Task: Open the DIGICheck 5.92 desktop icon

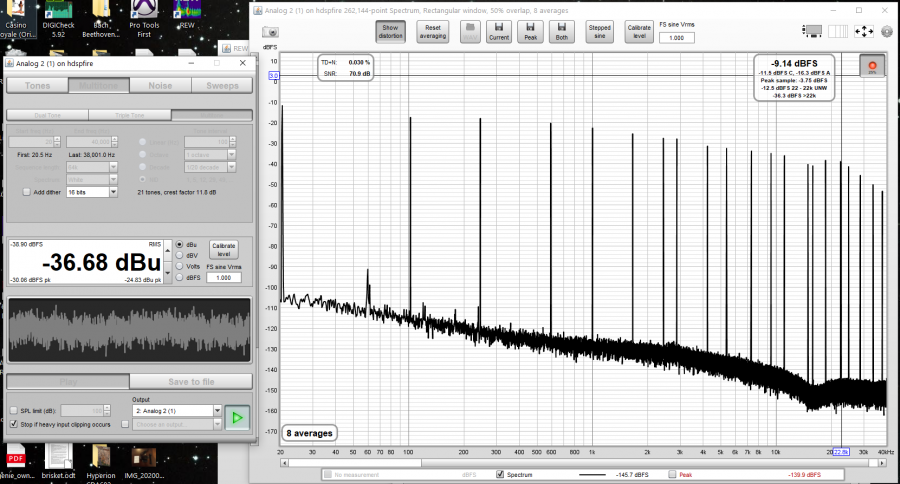Action: point(59,19)
